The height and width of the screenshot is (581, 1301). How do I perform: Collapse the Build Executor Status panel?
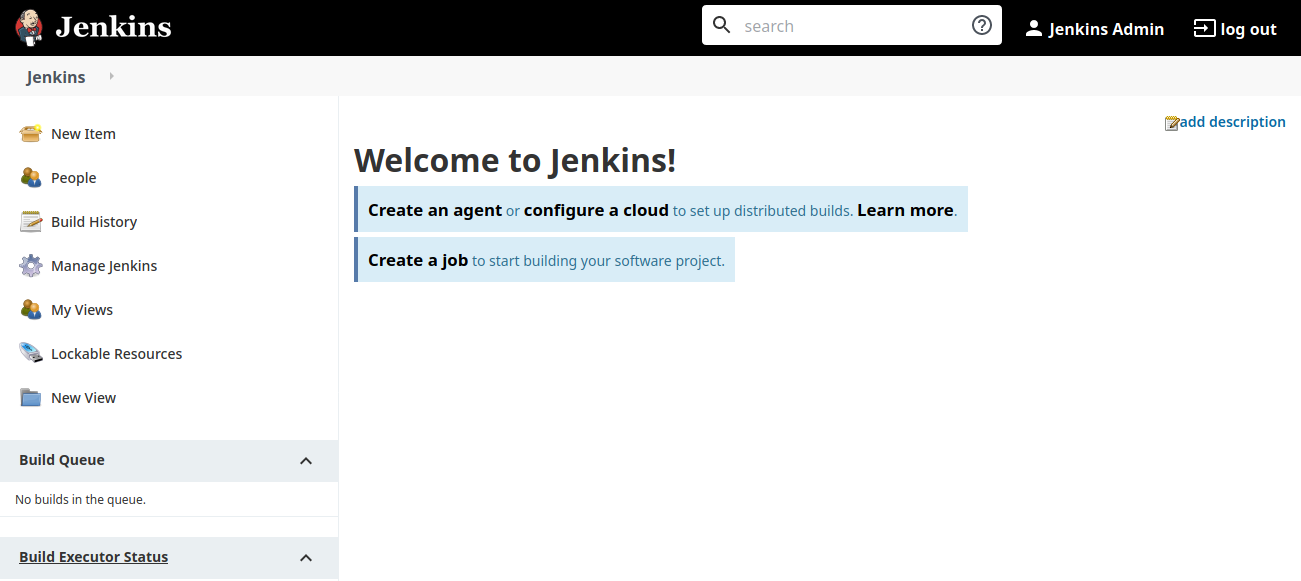[x=306, y=558]
